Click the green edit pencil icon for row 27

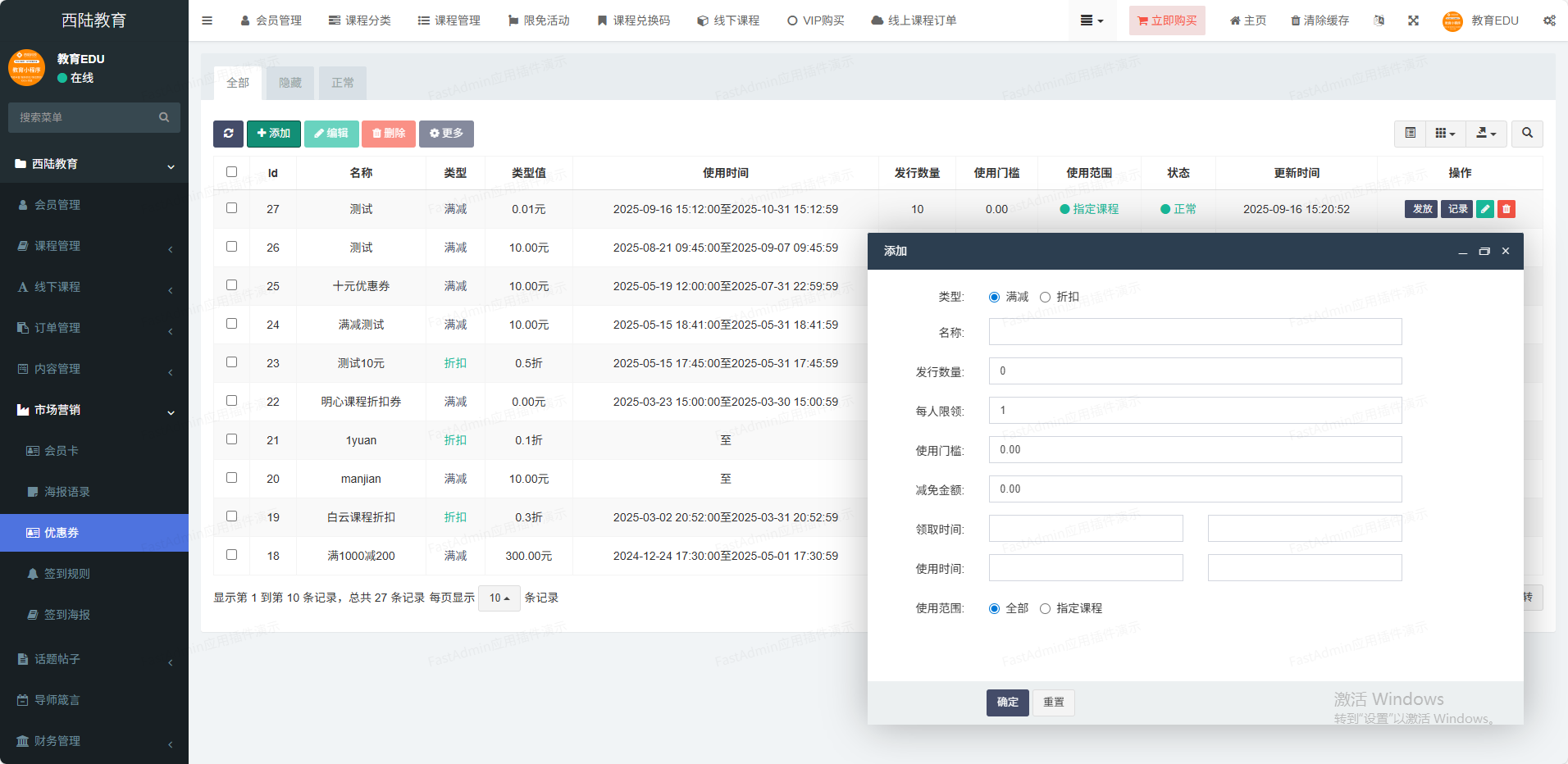pos(1484,209)
